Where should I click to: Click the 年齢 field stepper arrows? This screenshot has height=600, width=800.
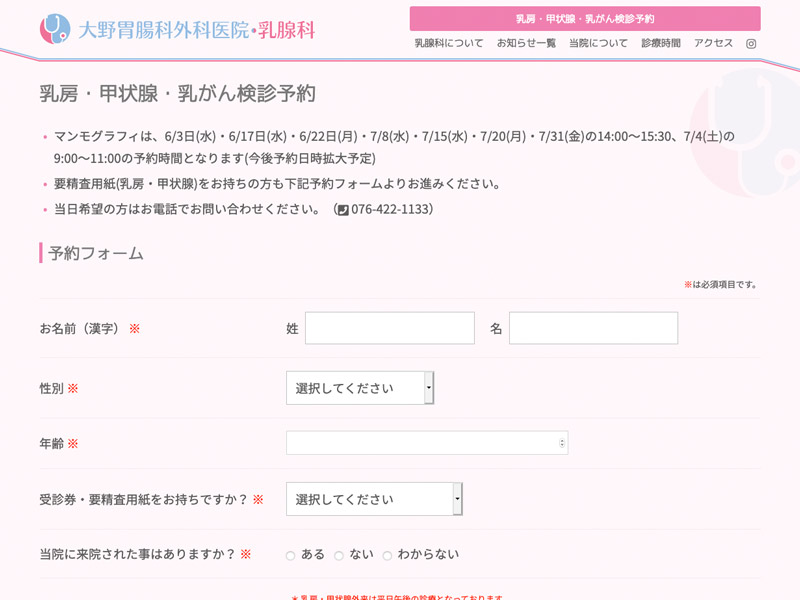pos(562,443)
